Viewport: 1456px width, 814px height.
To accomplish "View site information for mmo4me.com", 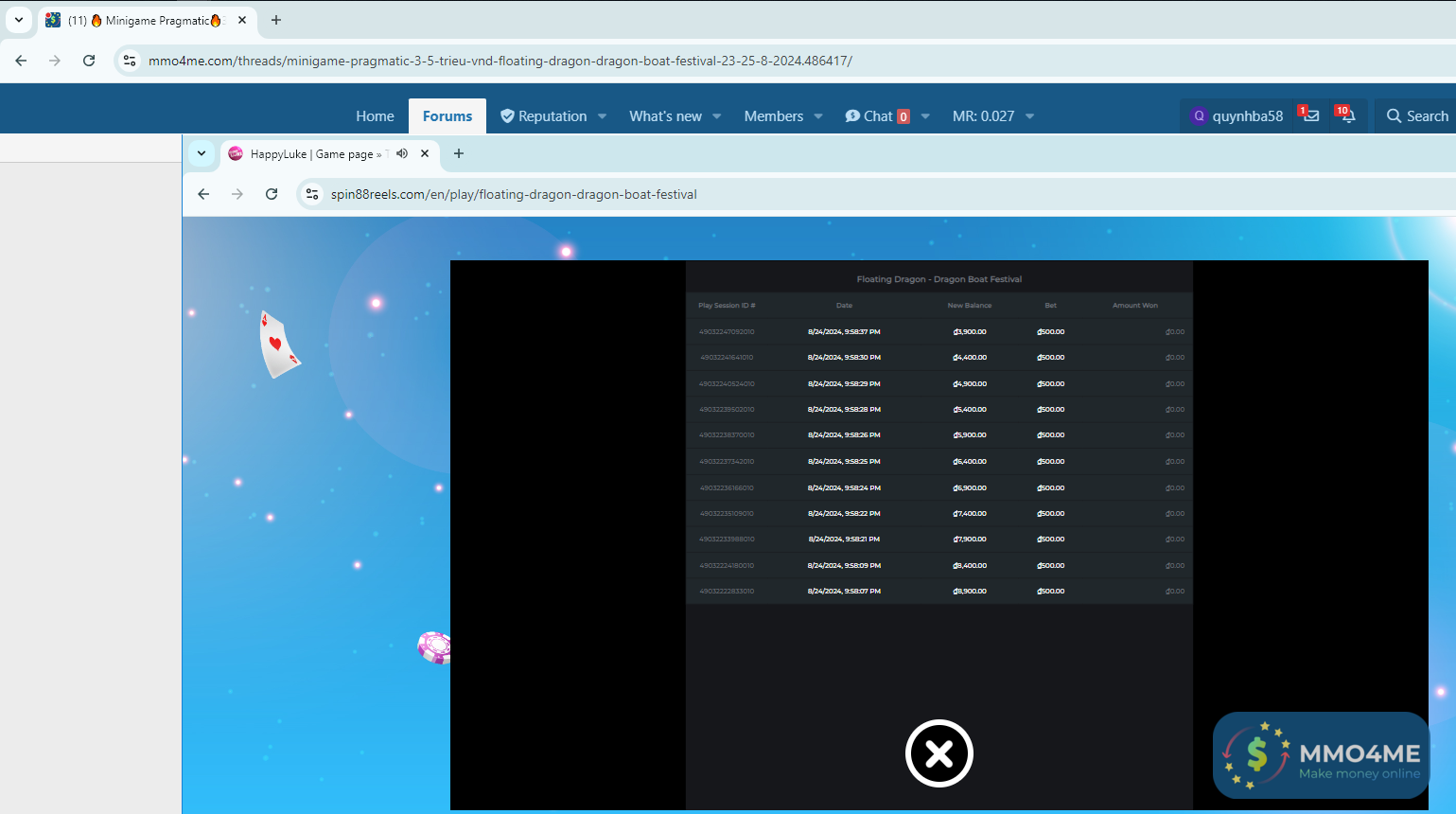I will click(130, 61).
